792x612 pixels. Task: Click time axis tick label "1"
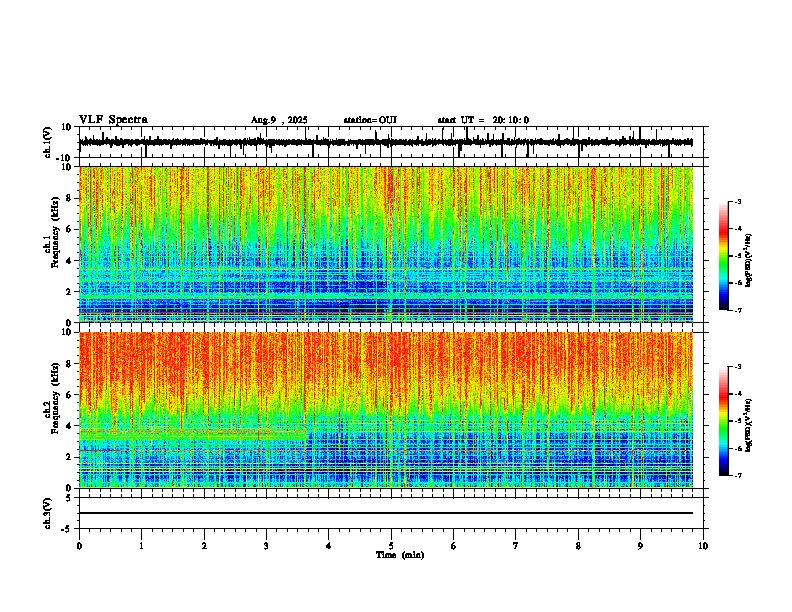pos(141,546)
